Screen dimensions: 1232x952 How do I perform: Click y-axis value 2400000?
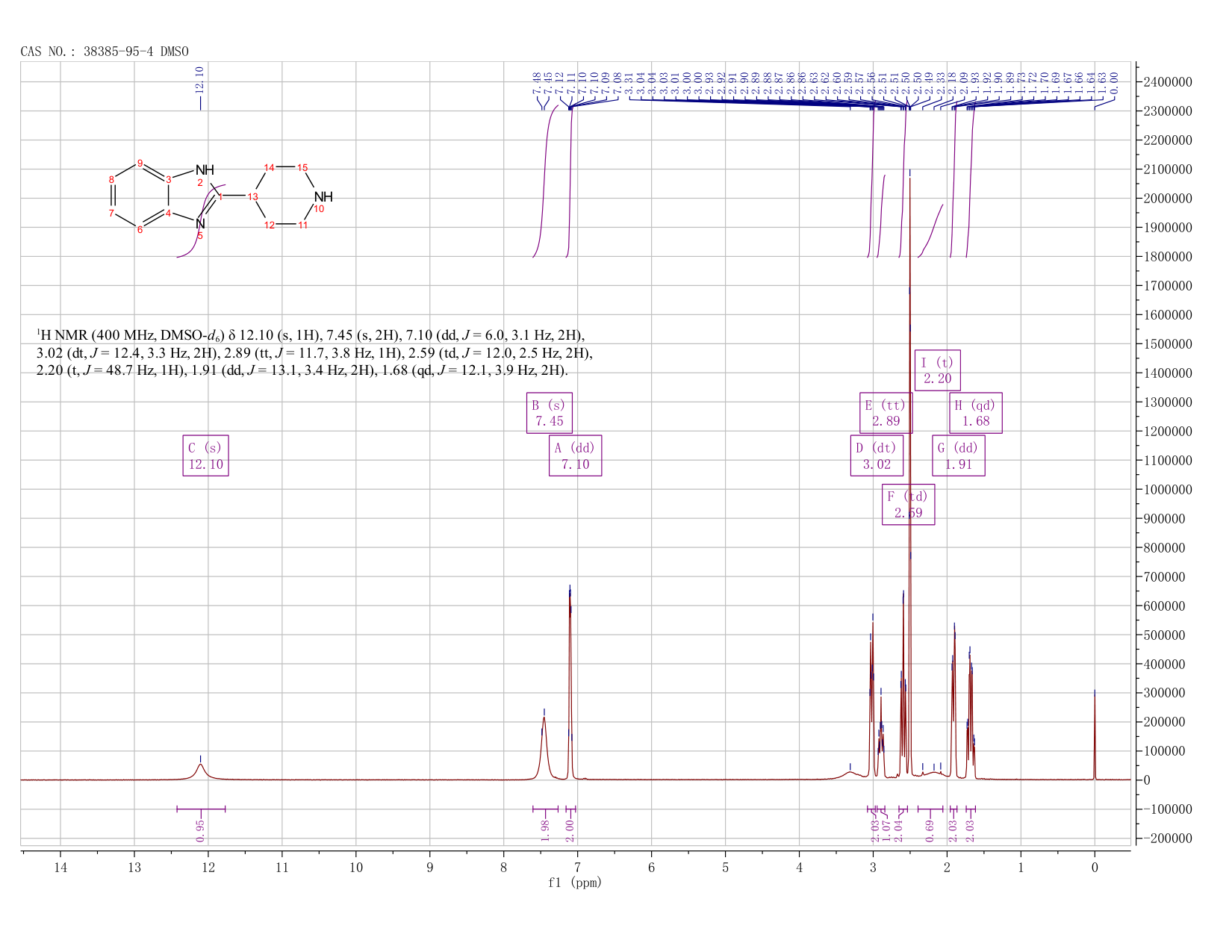1168,81
